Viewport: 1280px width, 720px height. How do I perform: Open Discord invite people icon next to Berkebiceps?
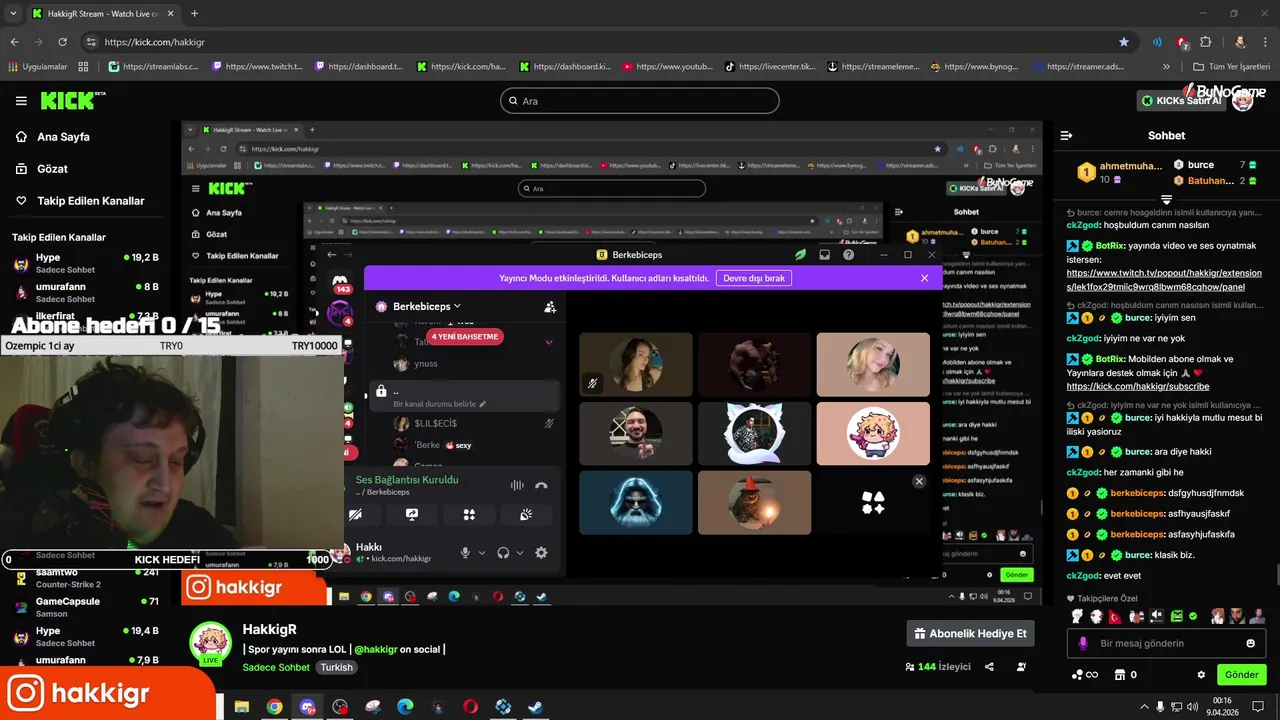click(x=550, y=307)
